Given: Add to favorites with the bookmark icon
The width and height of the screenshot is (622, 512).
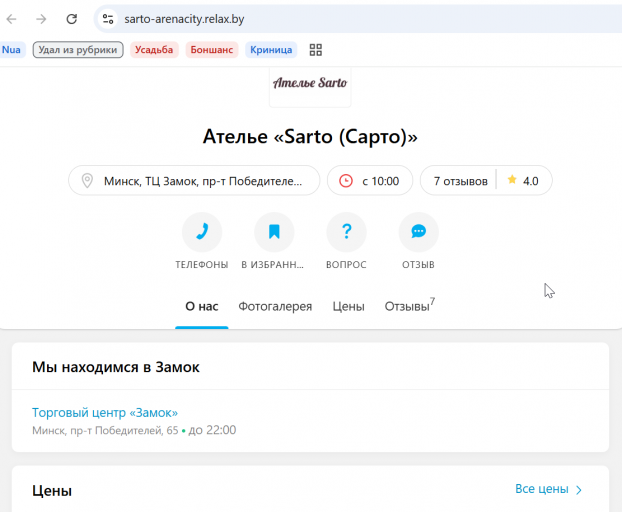Looking at the screenshot, I should point(274,232).
